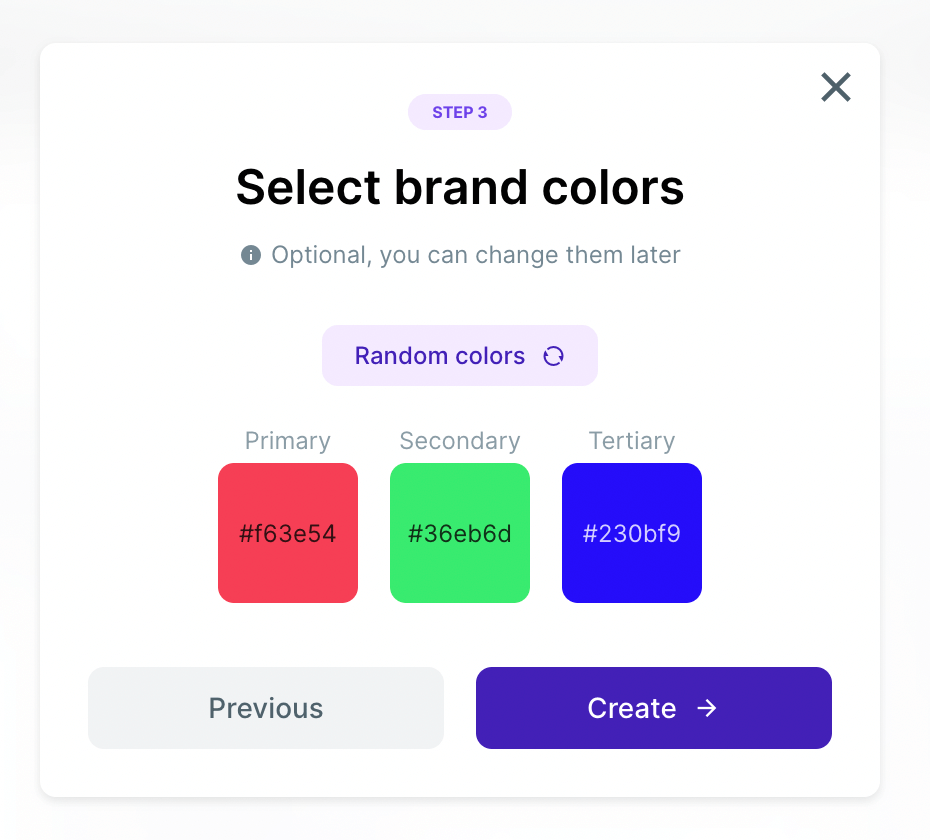This screenshot has width=930, height=840.
Task: Select the #230bf9 hex code text
Action: 632,534
